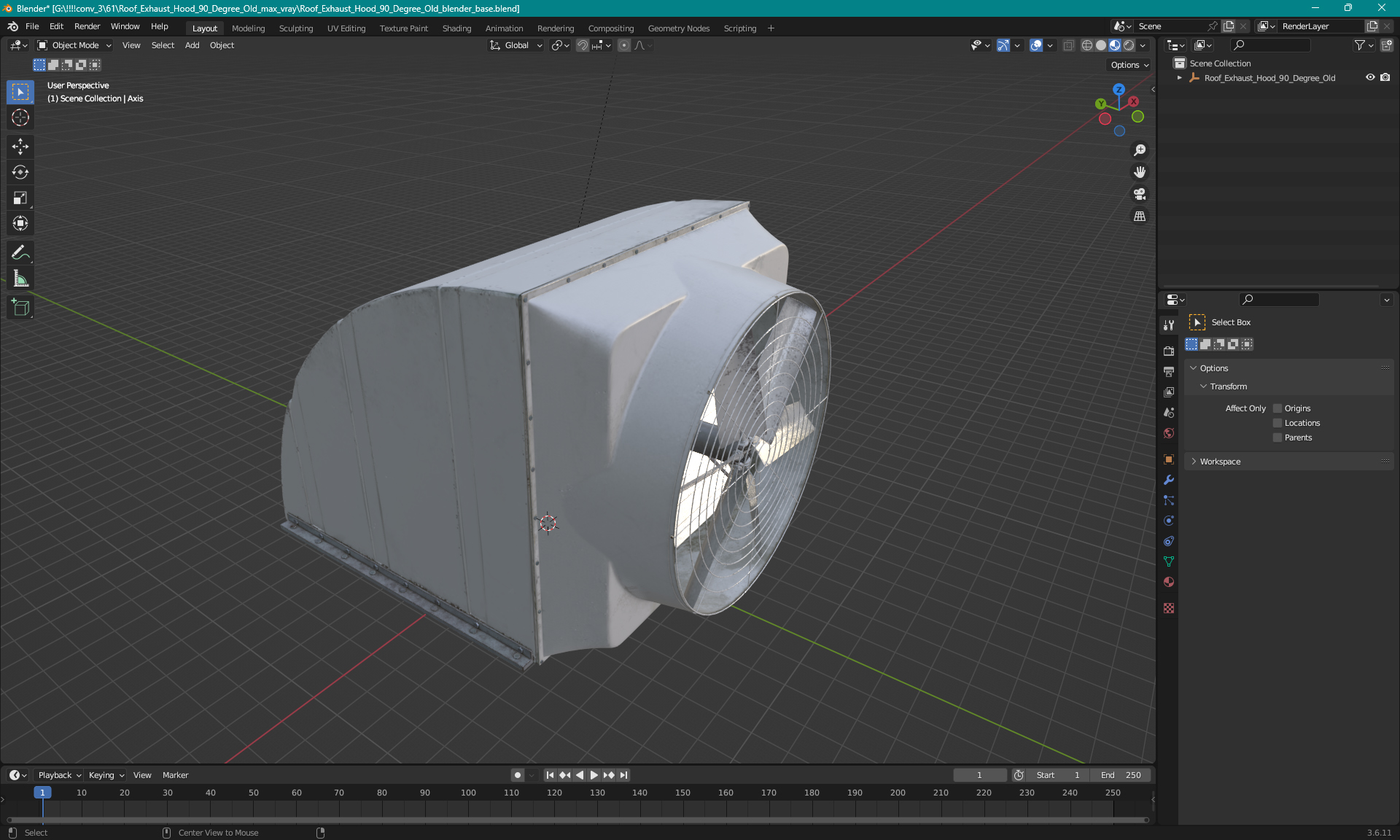Disable Roof_Exhaust_Hood_90_Degree_Old in renders camera icon
The width and height of the screenshot is (1400, 840).
click(x=1385, y=77)
